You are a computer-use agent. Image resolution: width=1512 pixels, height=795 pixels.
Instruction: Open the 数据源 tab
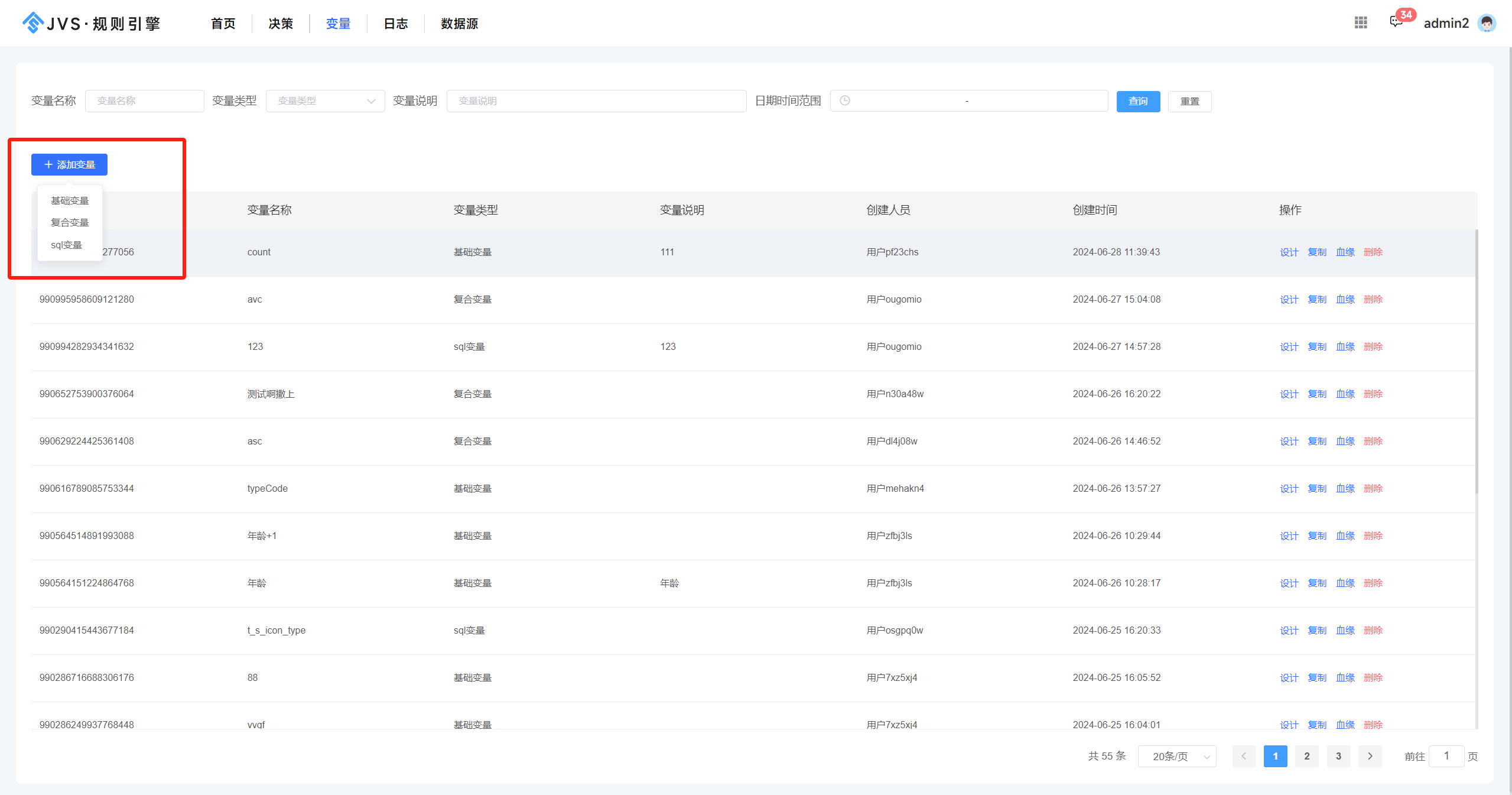[x=459, y=24]
